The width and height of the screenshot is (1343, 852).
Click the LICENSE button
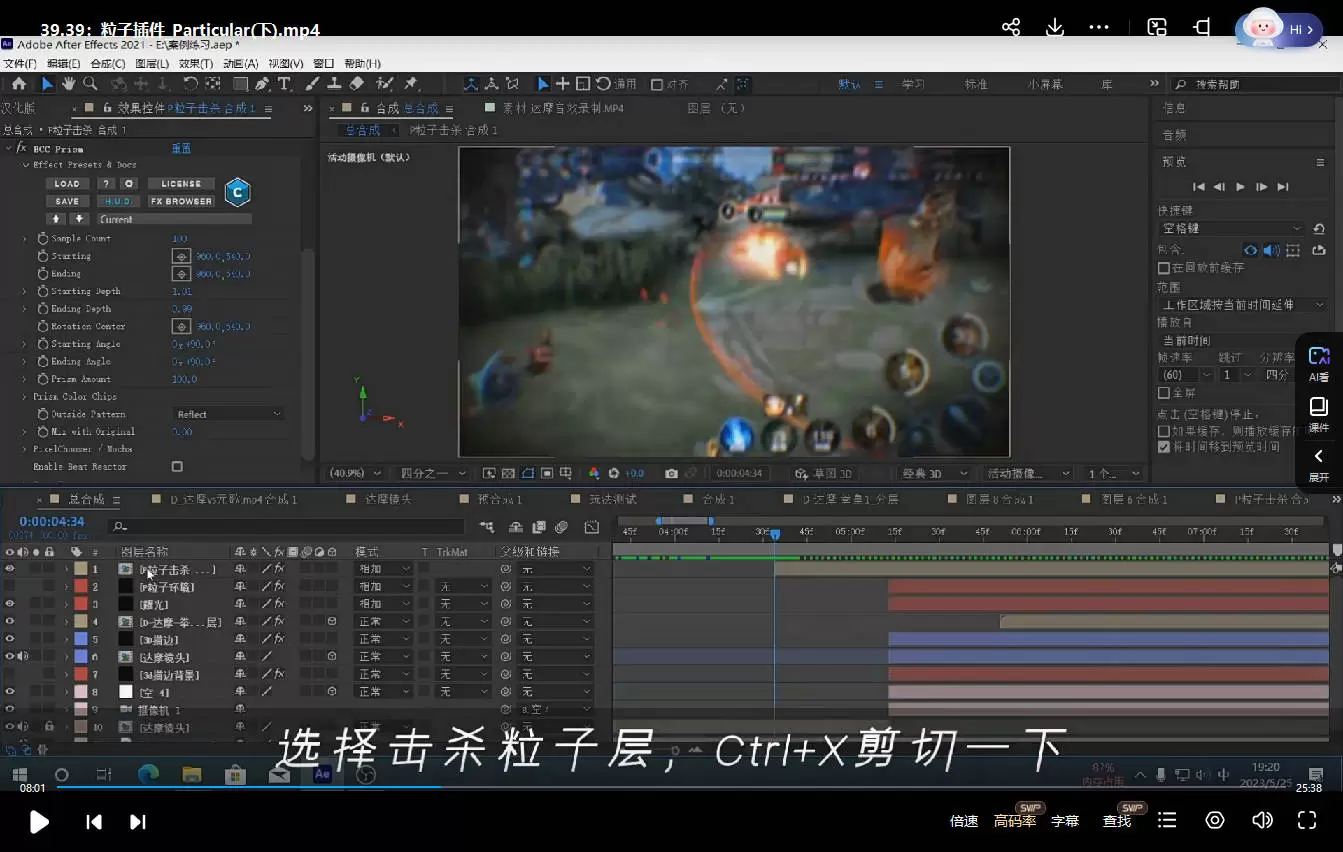(x=181, y=184)
